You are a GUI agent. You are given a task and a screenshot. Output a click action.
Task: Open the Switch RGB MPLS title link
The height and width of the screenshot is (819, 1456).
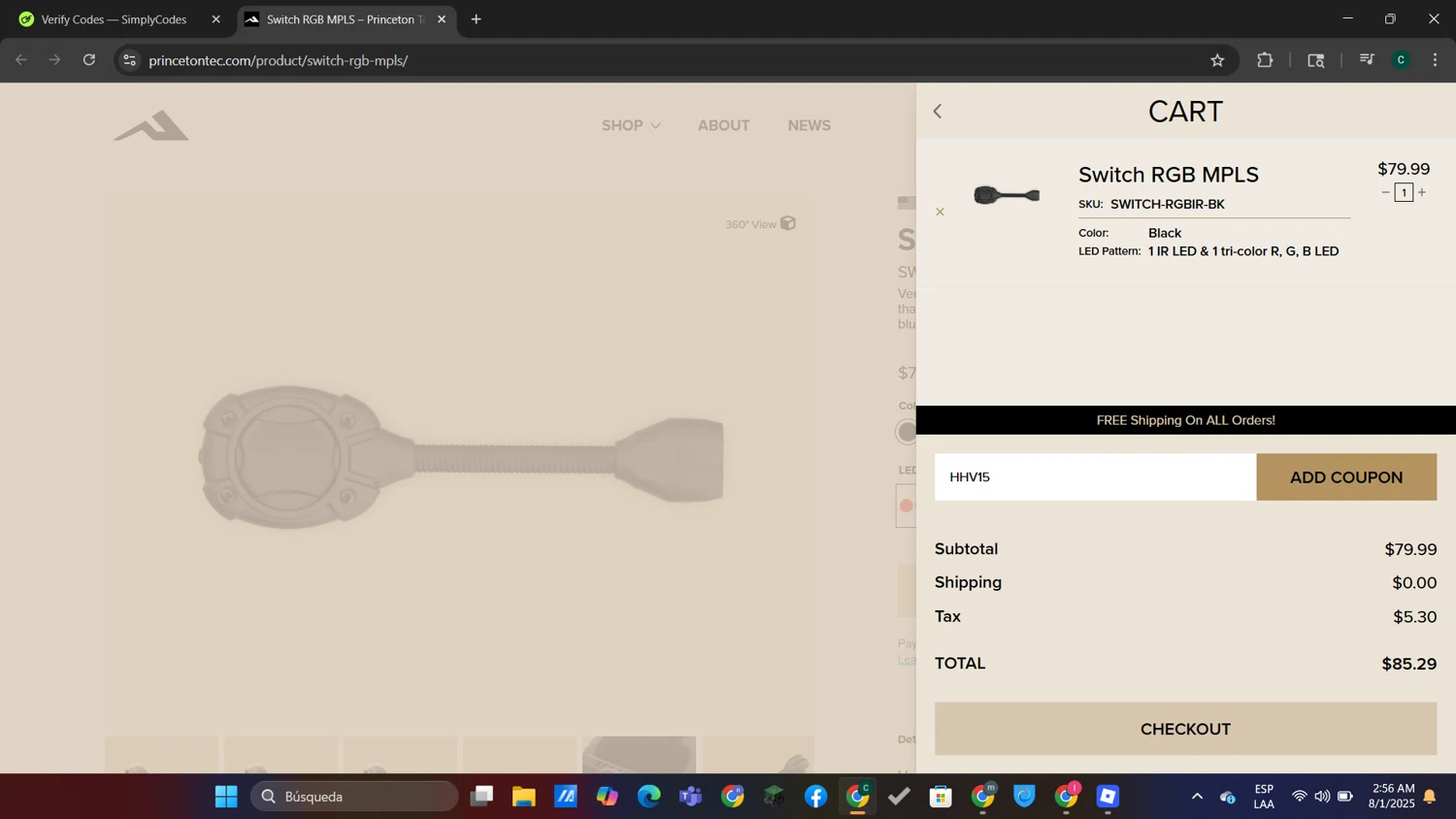1169,175
